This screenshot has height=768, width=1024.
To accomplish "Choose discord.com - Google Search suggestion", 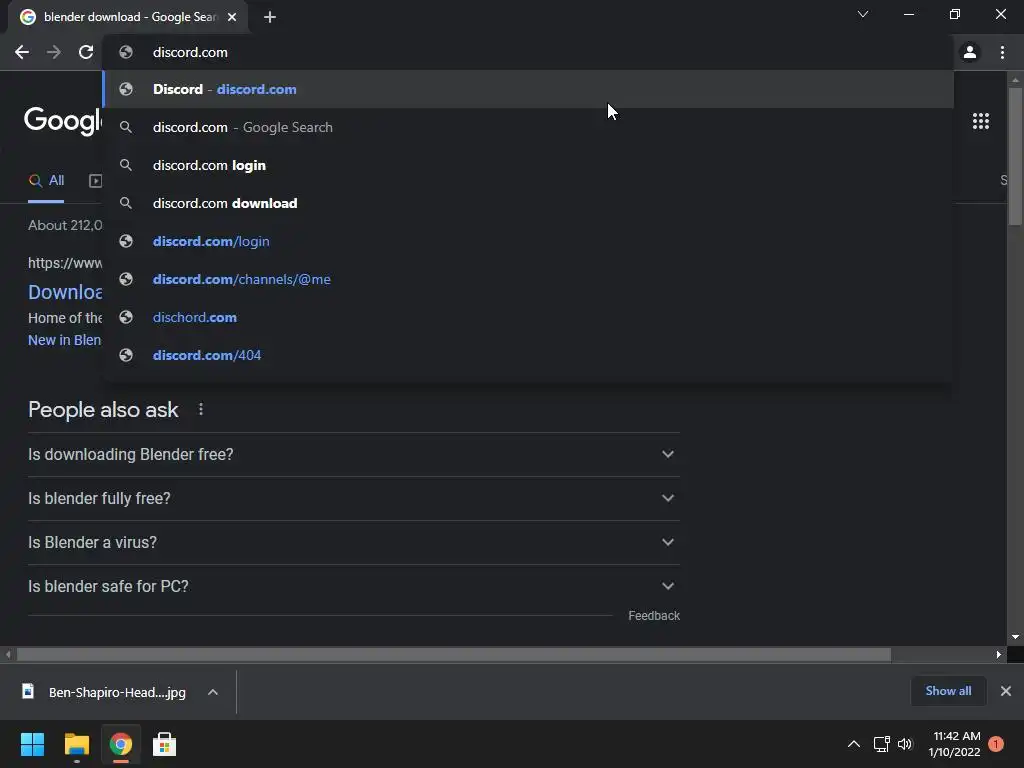I will [528, 127].
